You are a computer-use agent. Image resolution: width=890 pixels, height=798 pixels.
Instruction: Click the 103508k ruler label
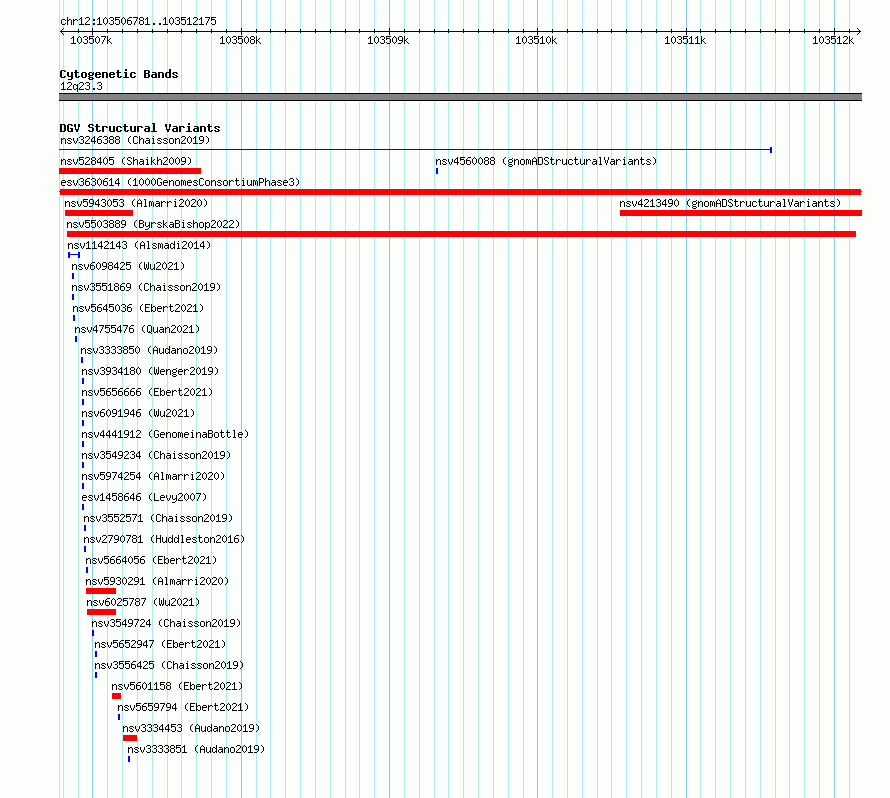240,40
